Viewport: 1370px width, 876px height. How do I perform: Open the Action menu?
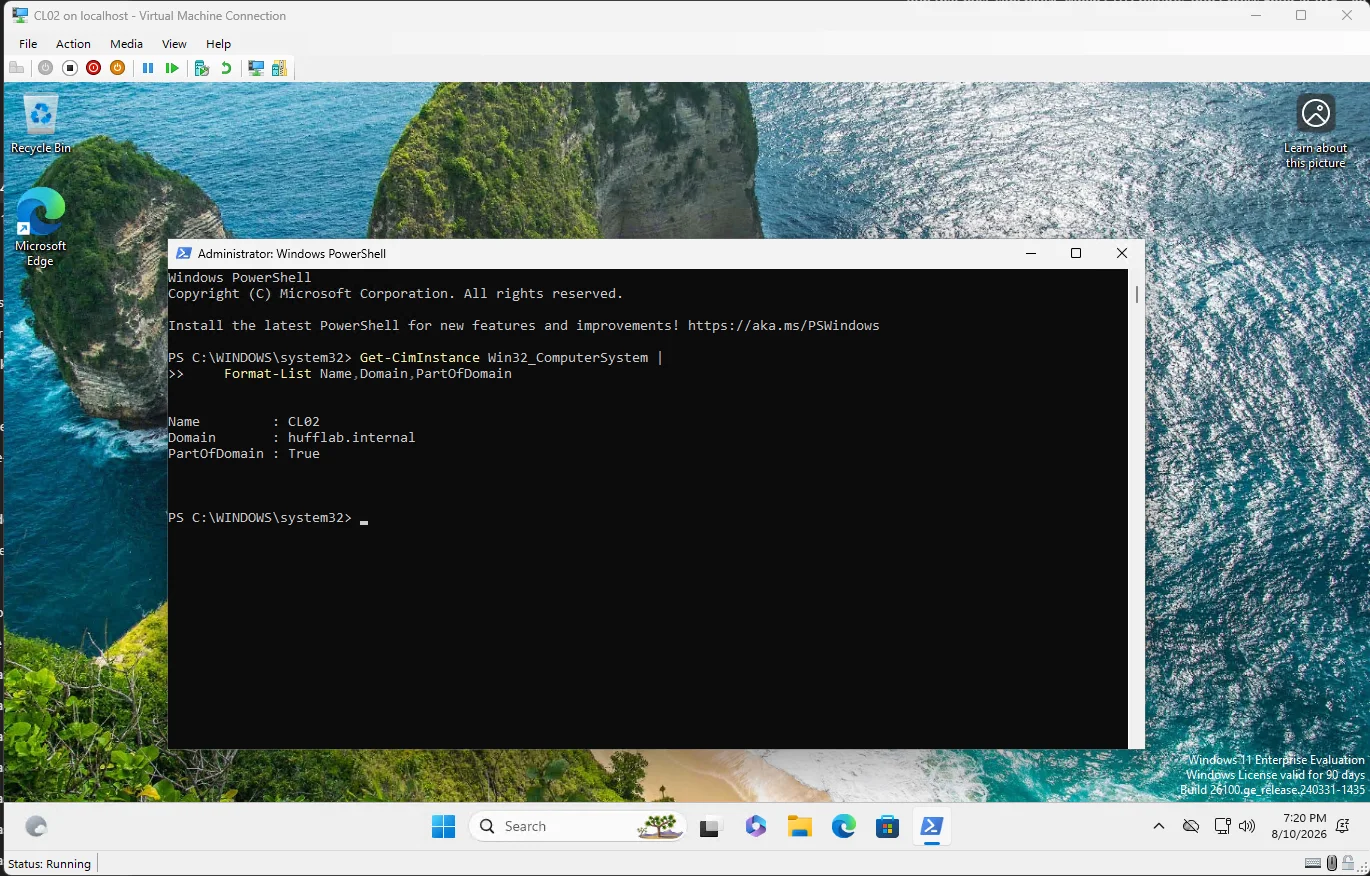tap(73, 44)
